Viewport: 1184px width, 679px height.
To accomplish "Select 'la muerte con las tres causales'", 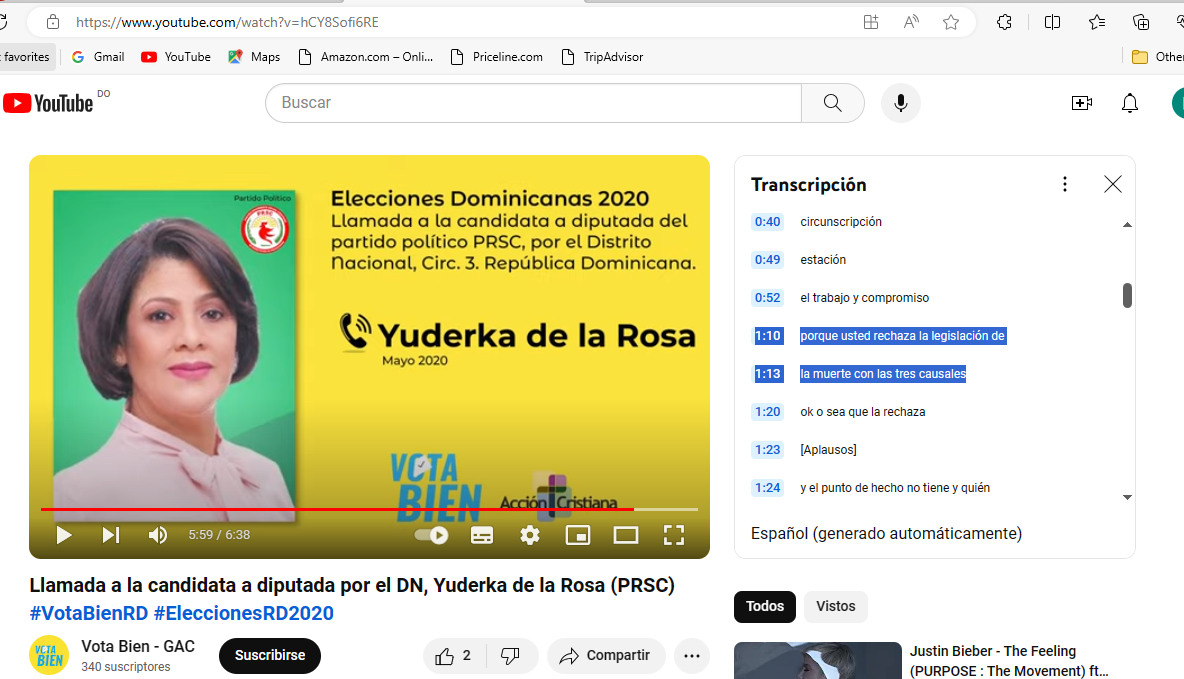I will pyautogui.click(x=883, y=374).
